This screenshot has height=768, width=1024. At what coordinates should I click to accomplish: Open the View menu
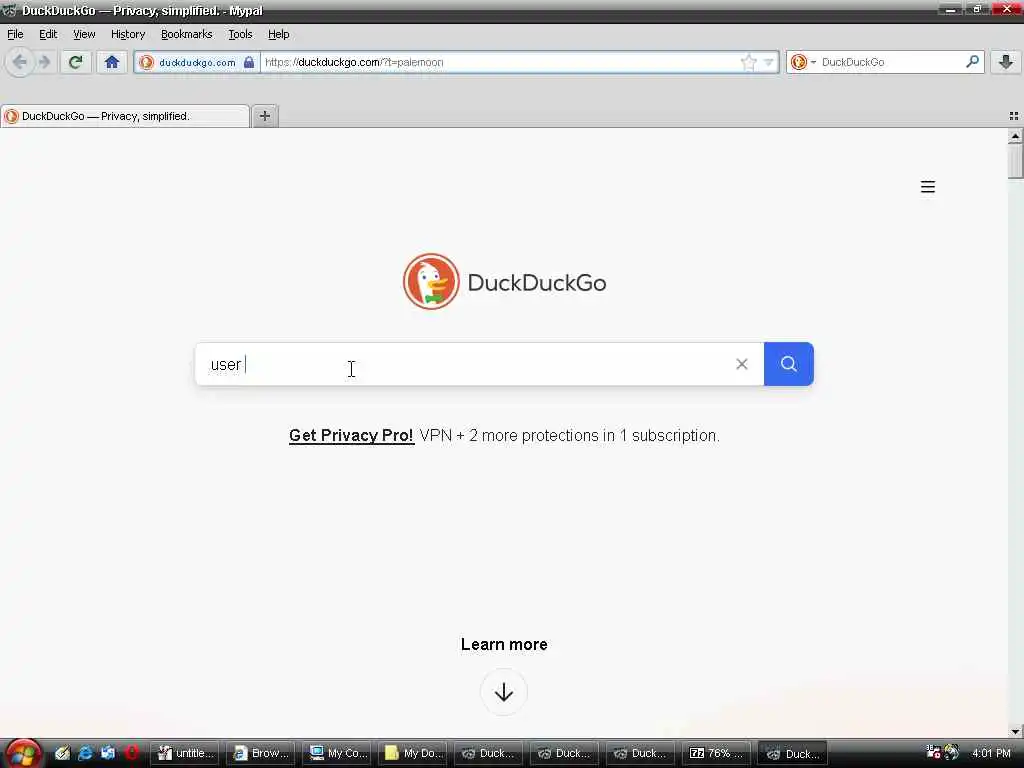(84, 34)
